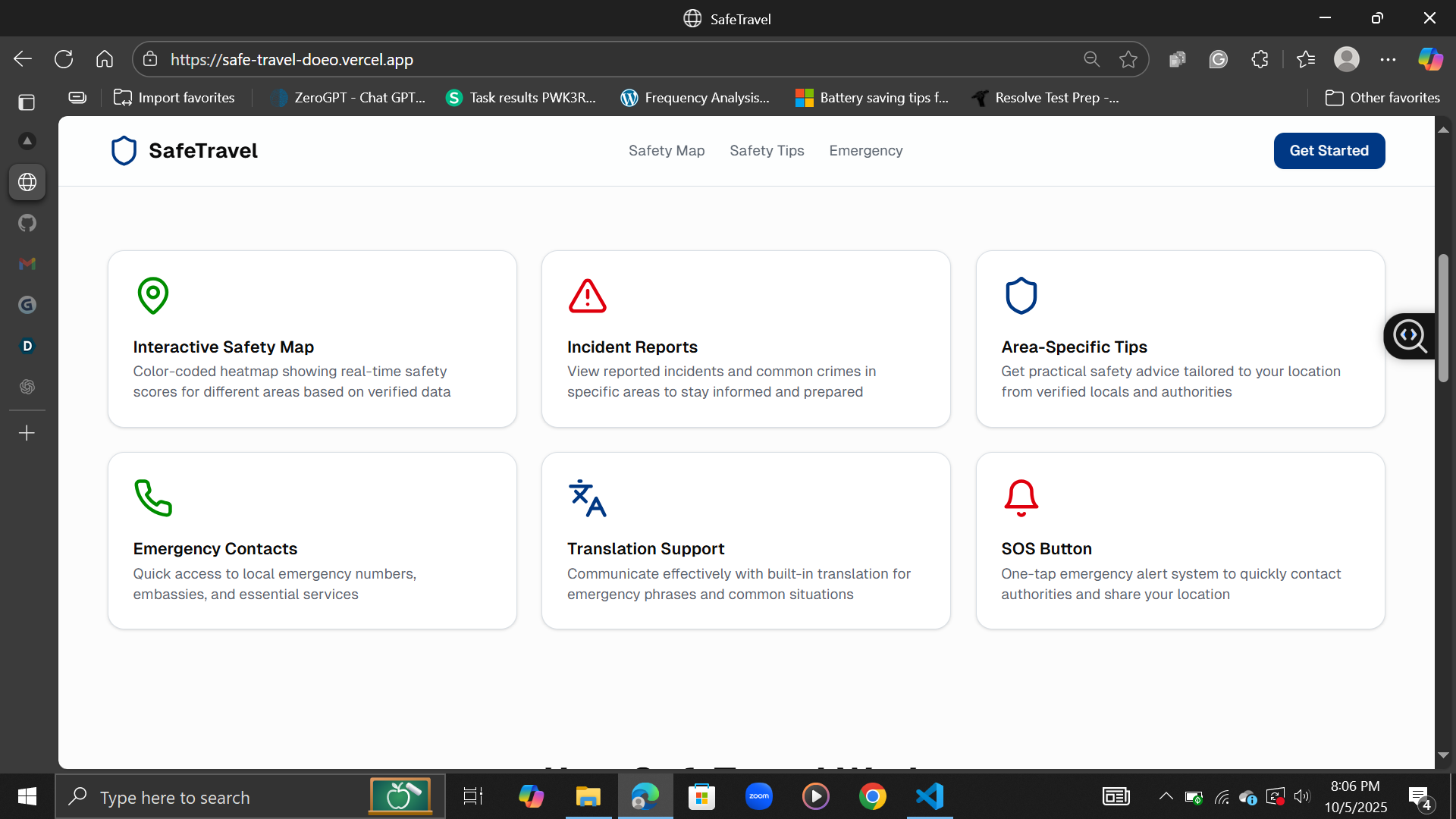This screenshot has height=819, width=1456.
Task: Open browser Settings and more menu
Action: (1388, 59)
